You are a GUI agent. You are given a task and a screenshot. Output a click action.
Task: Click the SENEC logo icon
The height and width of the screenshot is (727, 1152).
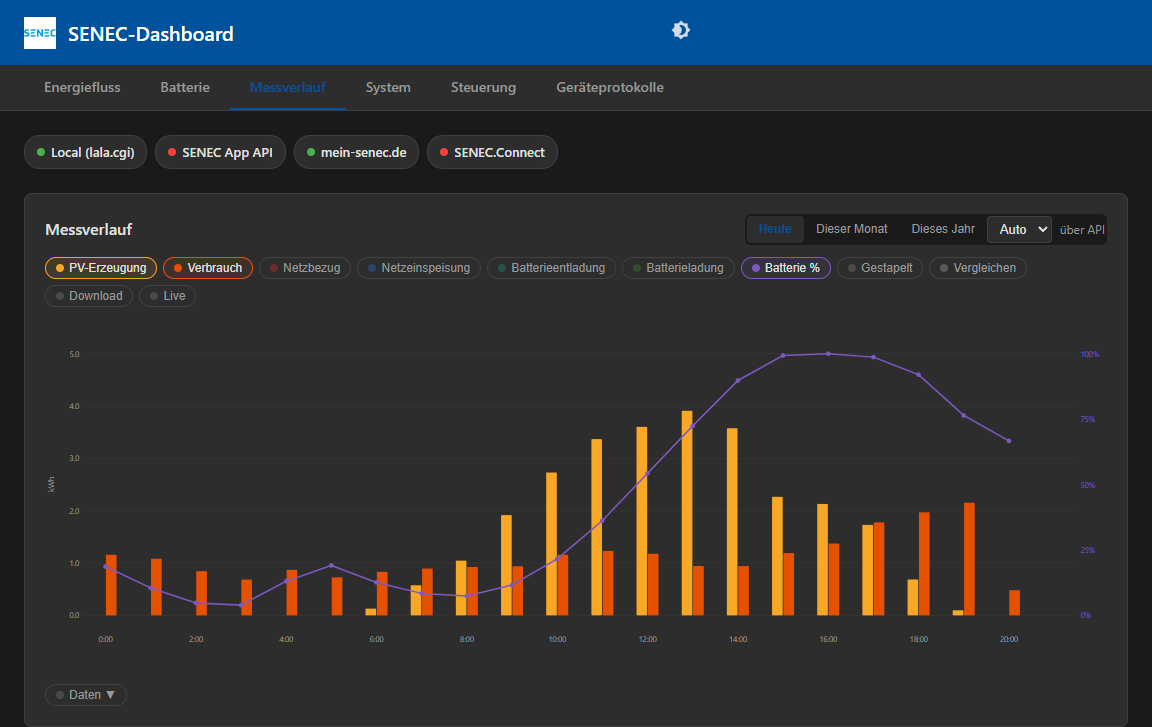(40, 33)
